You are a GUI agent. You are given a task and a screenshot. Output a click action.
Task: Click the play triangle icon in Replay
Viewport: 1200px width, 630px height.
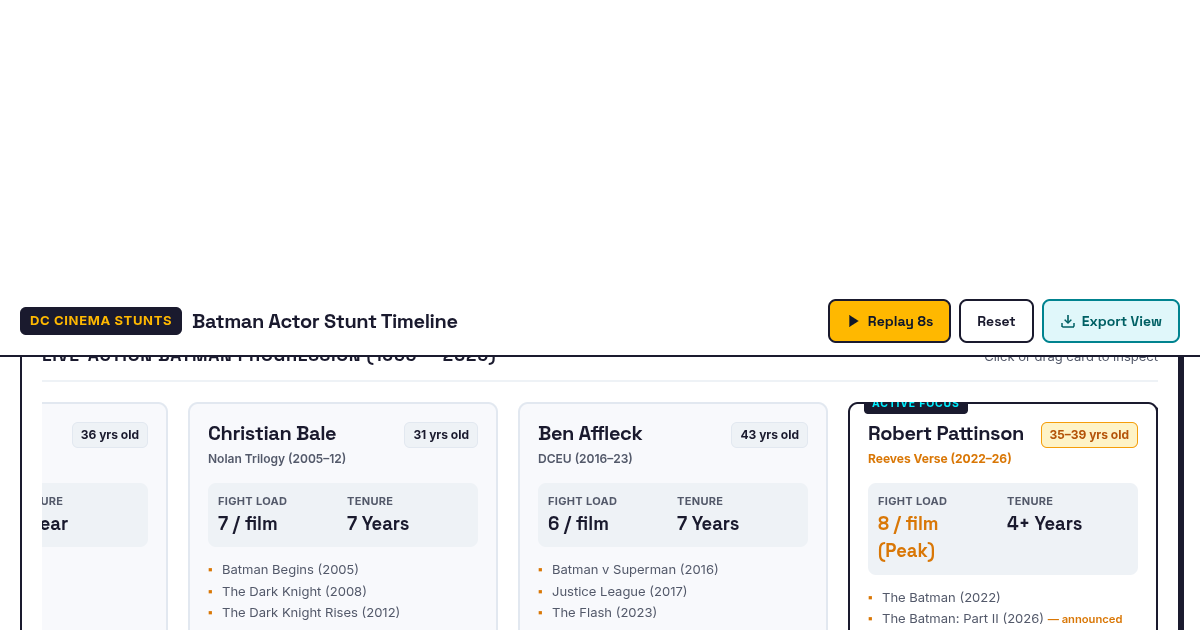tap(853, 321)
